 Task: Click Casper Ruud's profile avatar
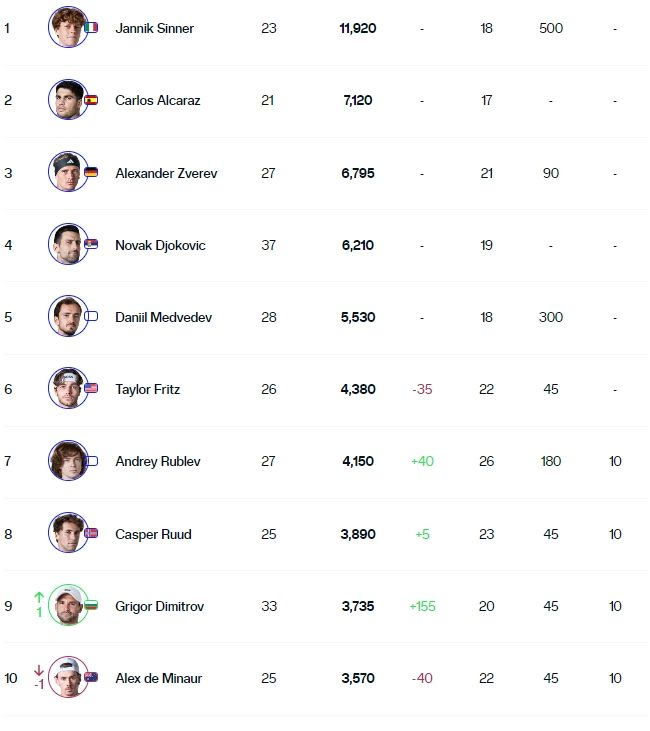click(67, 532)
